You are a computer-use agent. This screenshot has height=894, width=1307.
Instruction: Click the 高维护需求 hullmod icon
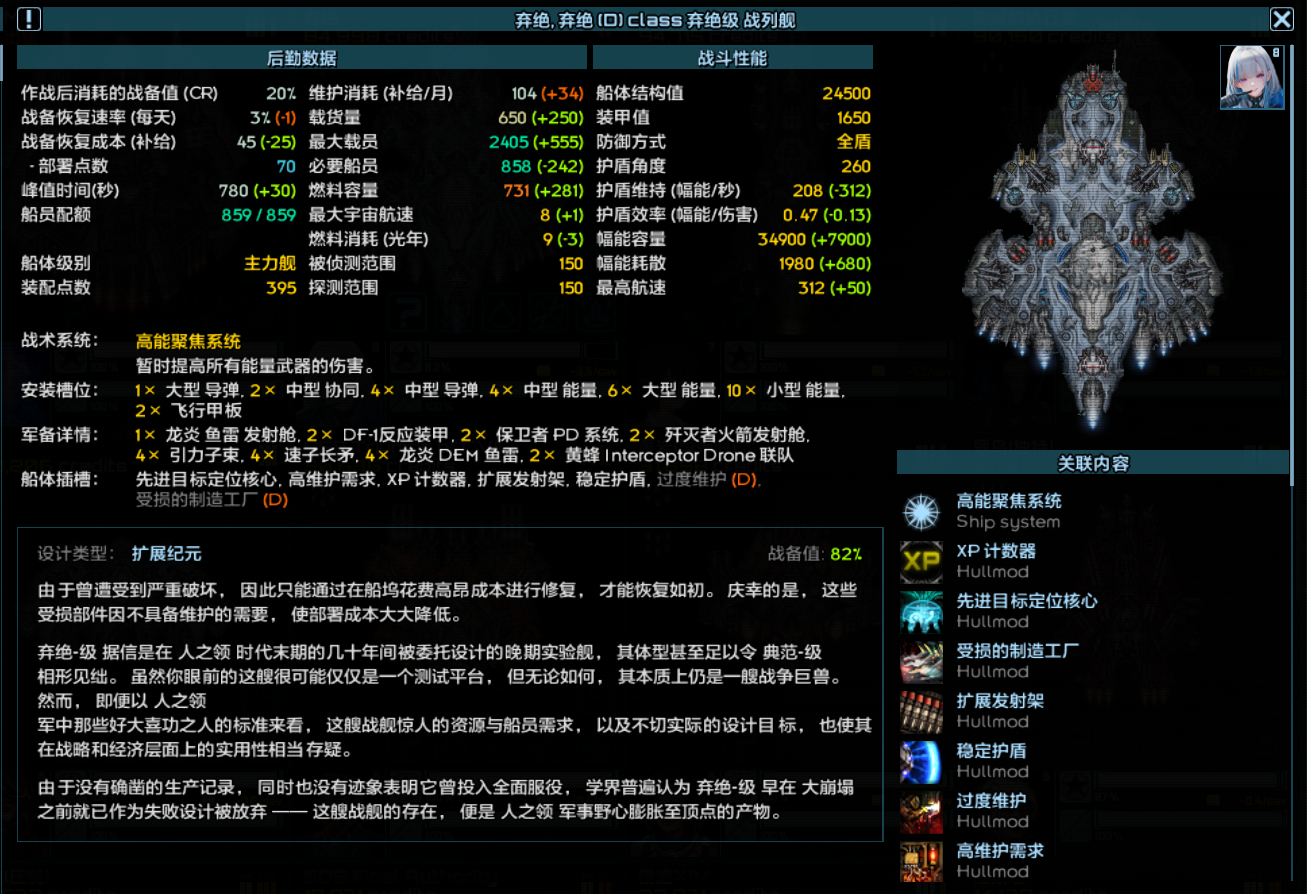(920, 859)
